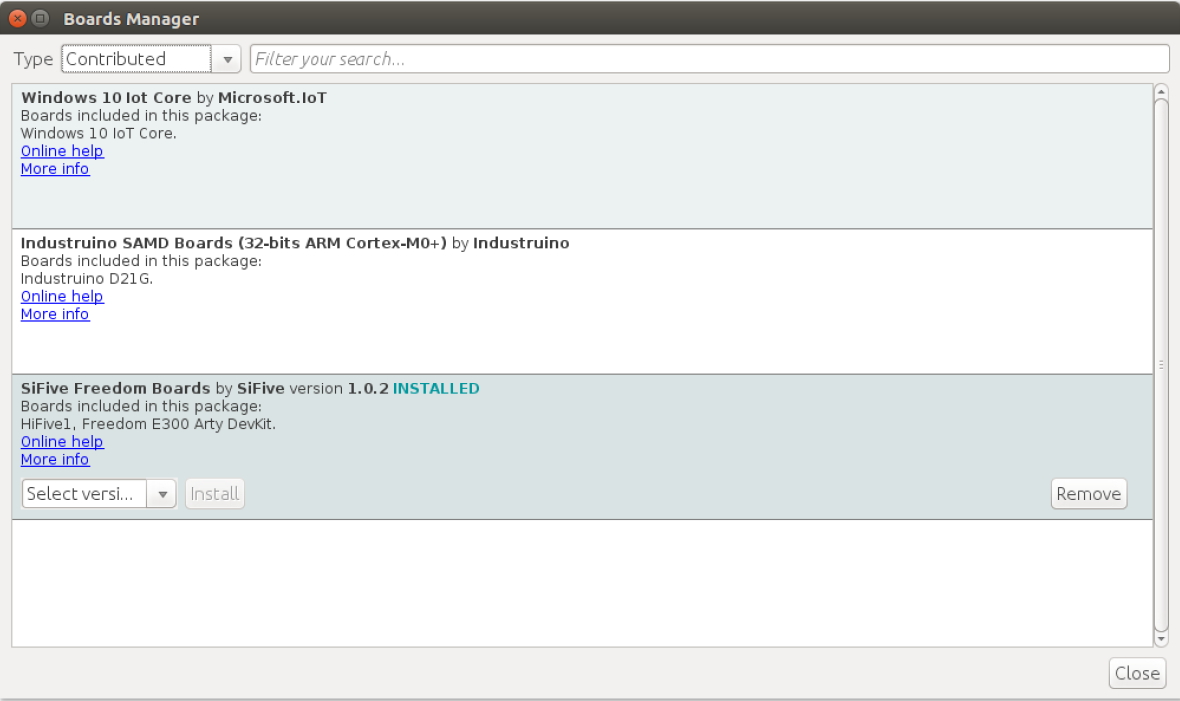Open More info for Windows 10 IoT Core
The image size is (1180, 701).
point(55,169)
